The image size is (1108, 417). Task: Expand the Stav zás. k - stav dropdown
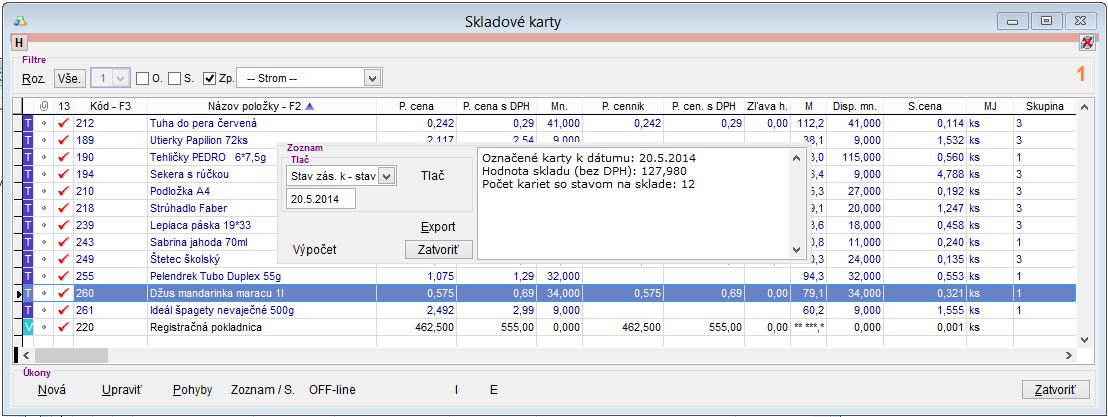click(388, 176)
